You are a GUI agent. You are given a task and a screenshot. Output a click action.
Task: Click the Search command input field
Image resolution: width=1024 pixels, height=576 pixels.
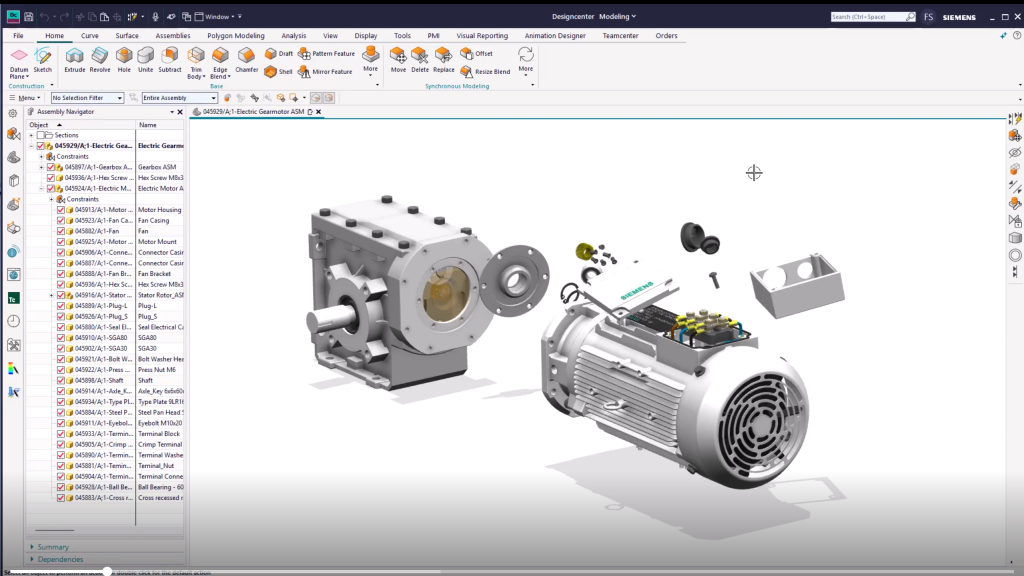[868, 16]
